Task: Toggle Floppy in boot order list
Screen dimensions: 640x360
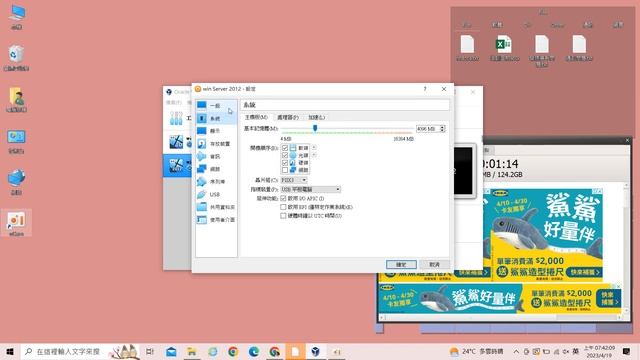Action: [285, 148]
